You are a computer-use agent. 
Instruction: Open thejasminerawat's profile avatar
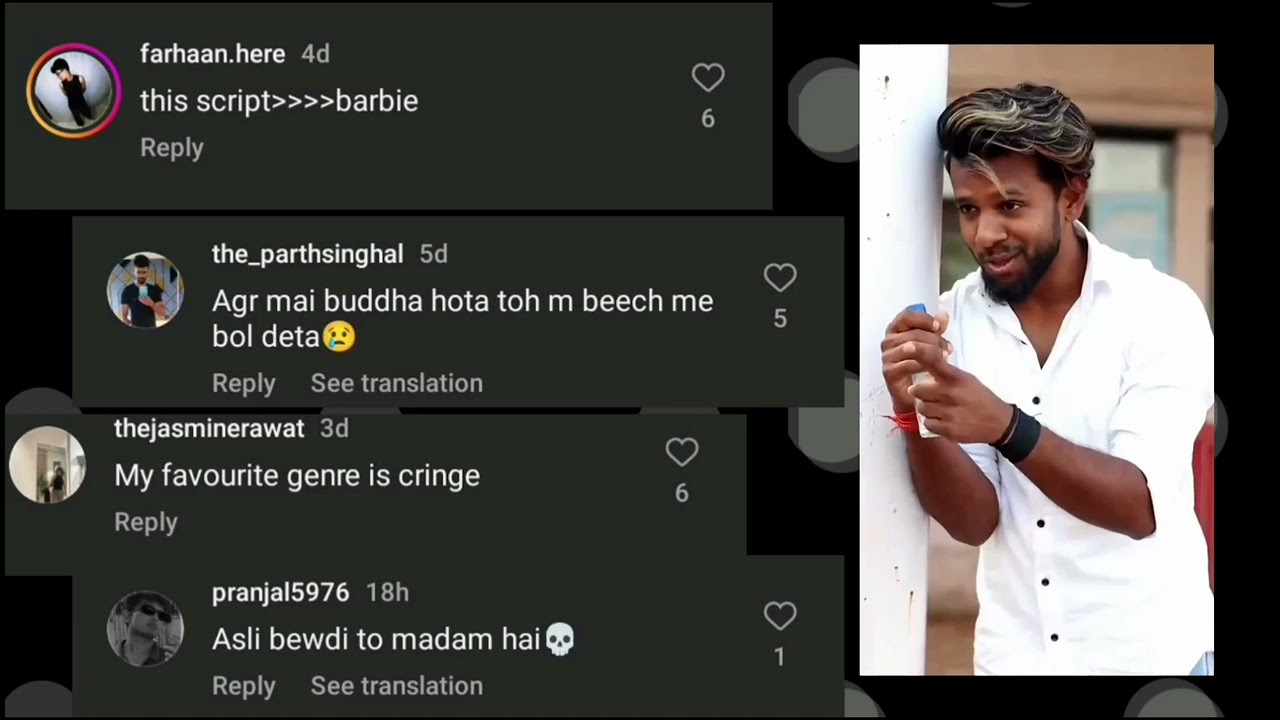[47, 465]
